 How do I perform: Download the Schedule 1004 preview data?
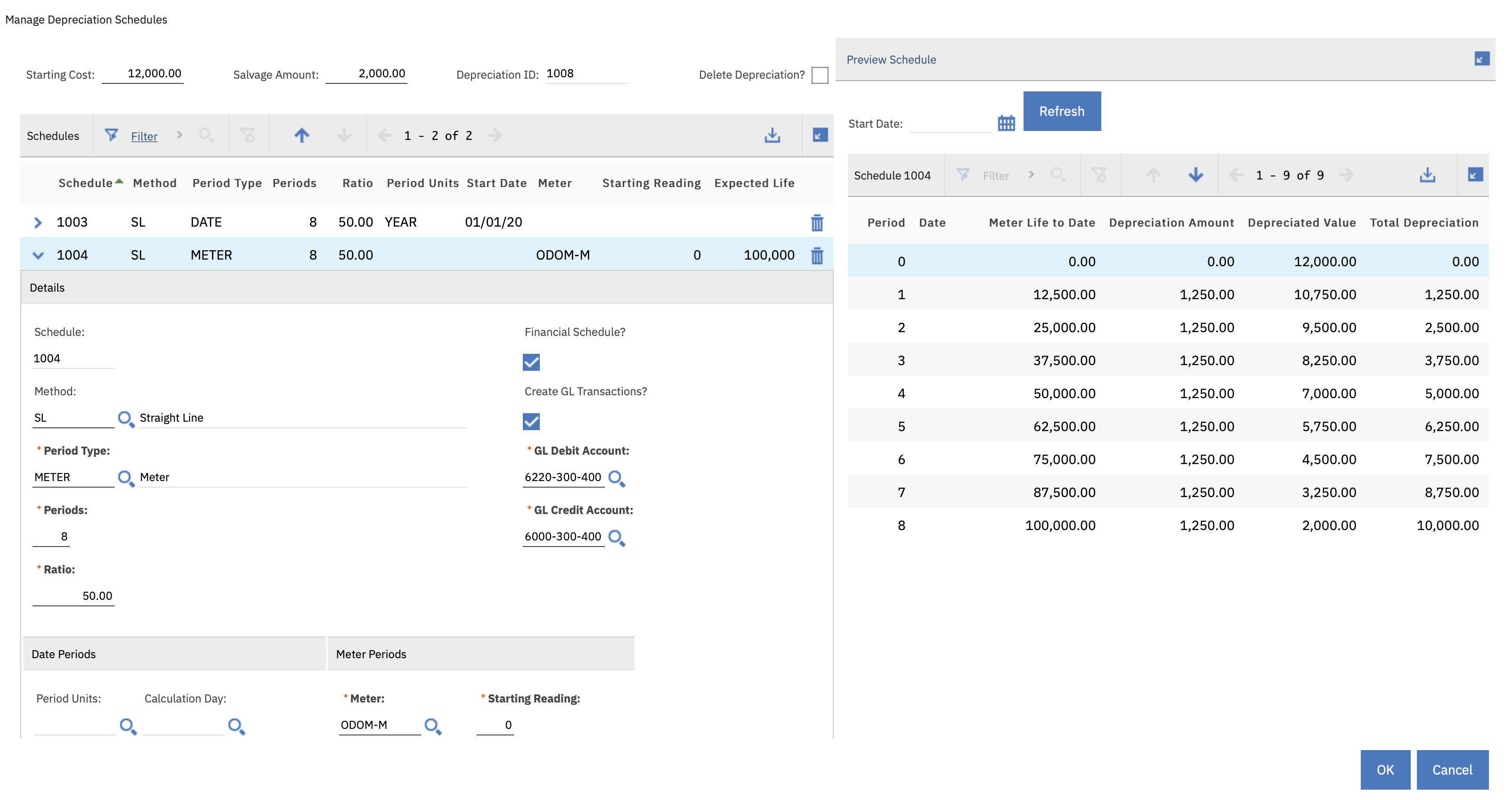pos(1428,174)
